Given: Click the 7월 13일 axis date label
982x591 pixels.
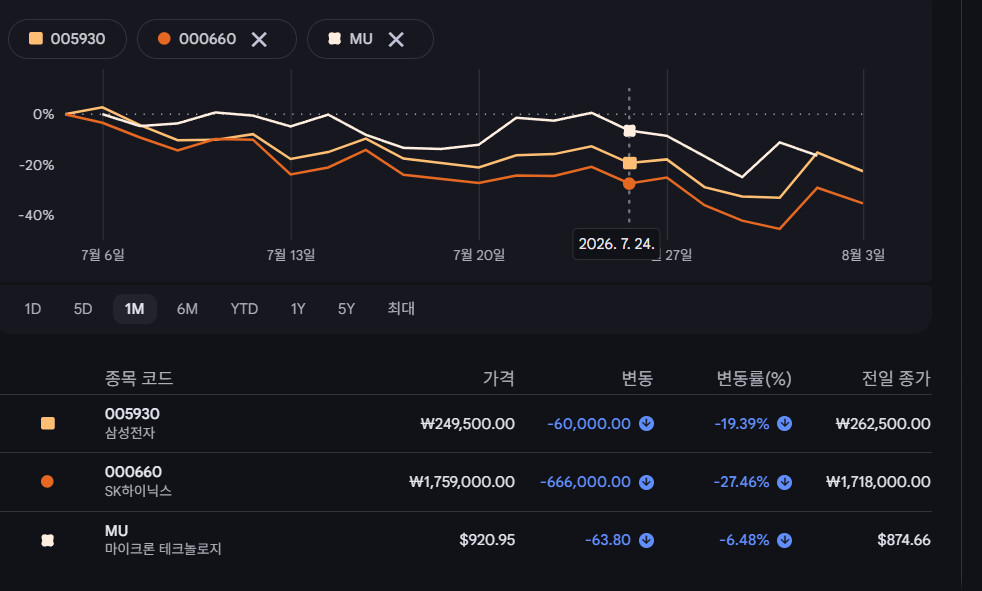Looking at the screenshot, I should click(291, 255).
